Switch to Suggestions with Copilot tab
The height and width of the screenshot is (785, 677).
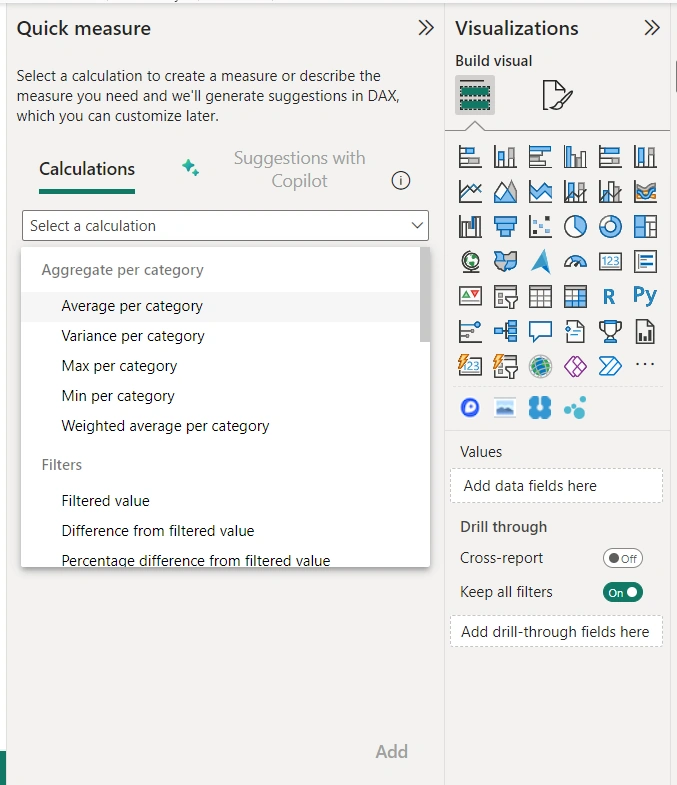[299, 169]
